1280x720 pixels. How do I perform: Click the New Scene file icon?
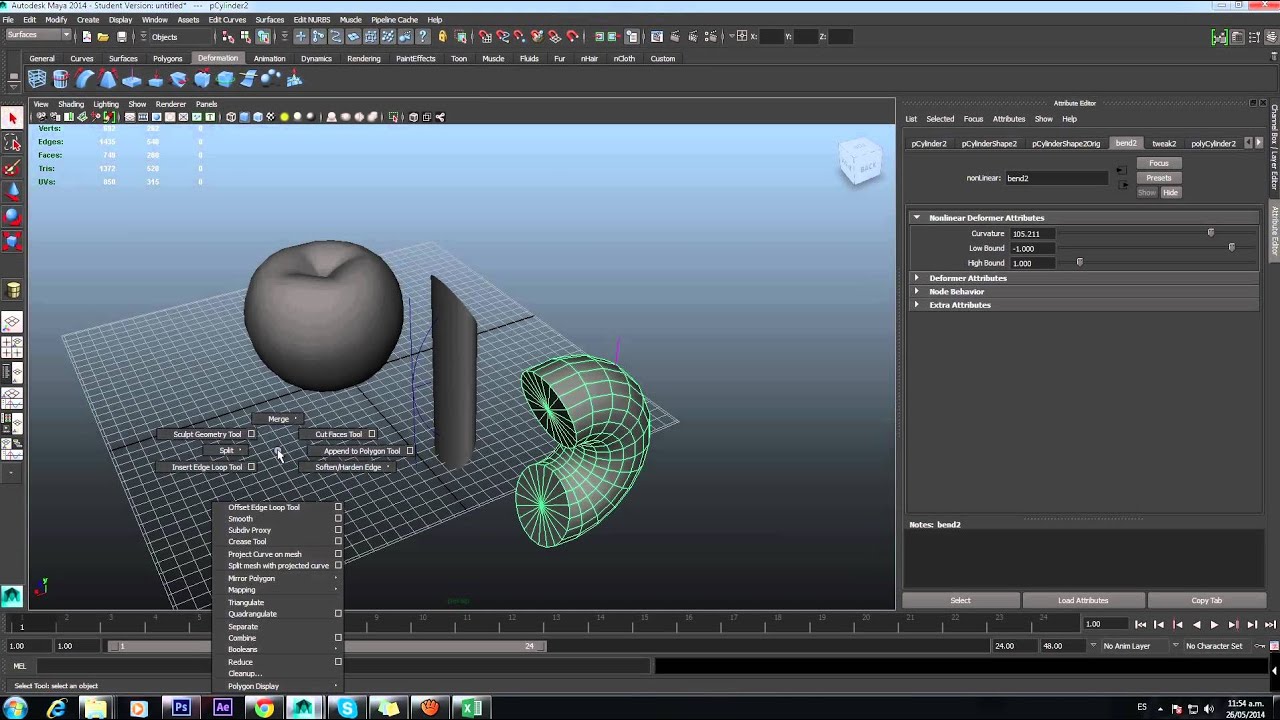point(86,37)
